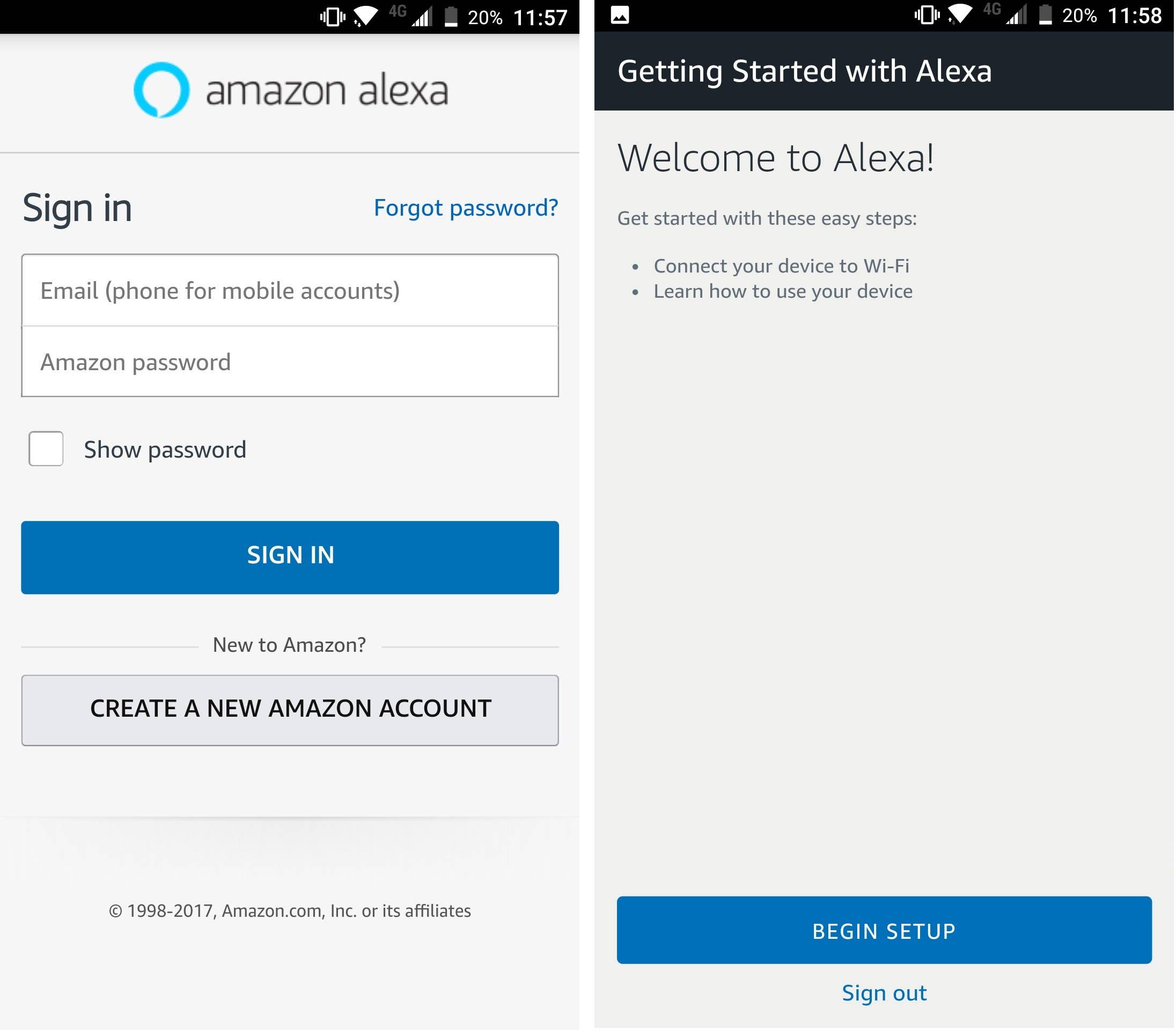
Task: Tap the 11:57 clock in status bar
Action: [540, 17]
